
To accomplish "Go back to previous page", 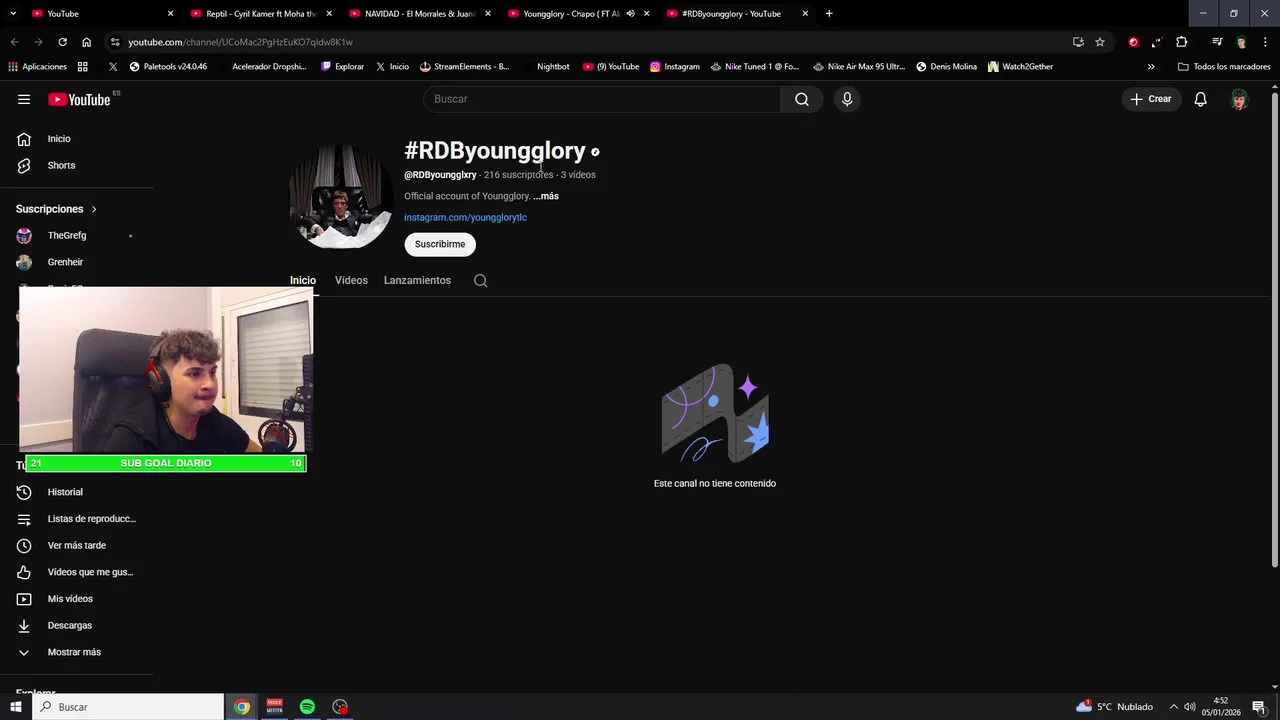I will tap(14, 42).
